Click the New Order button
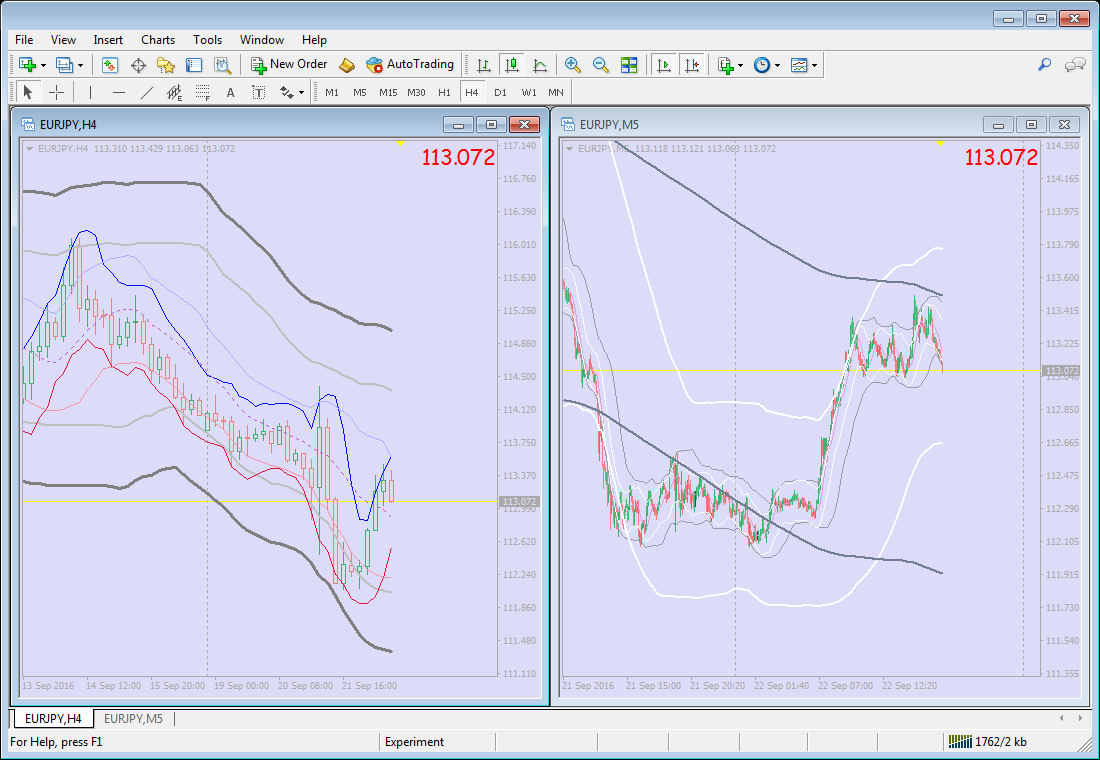The image size is (1100, 760). tap(289, 65)
